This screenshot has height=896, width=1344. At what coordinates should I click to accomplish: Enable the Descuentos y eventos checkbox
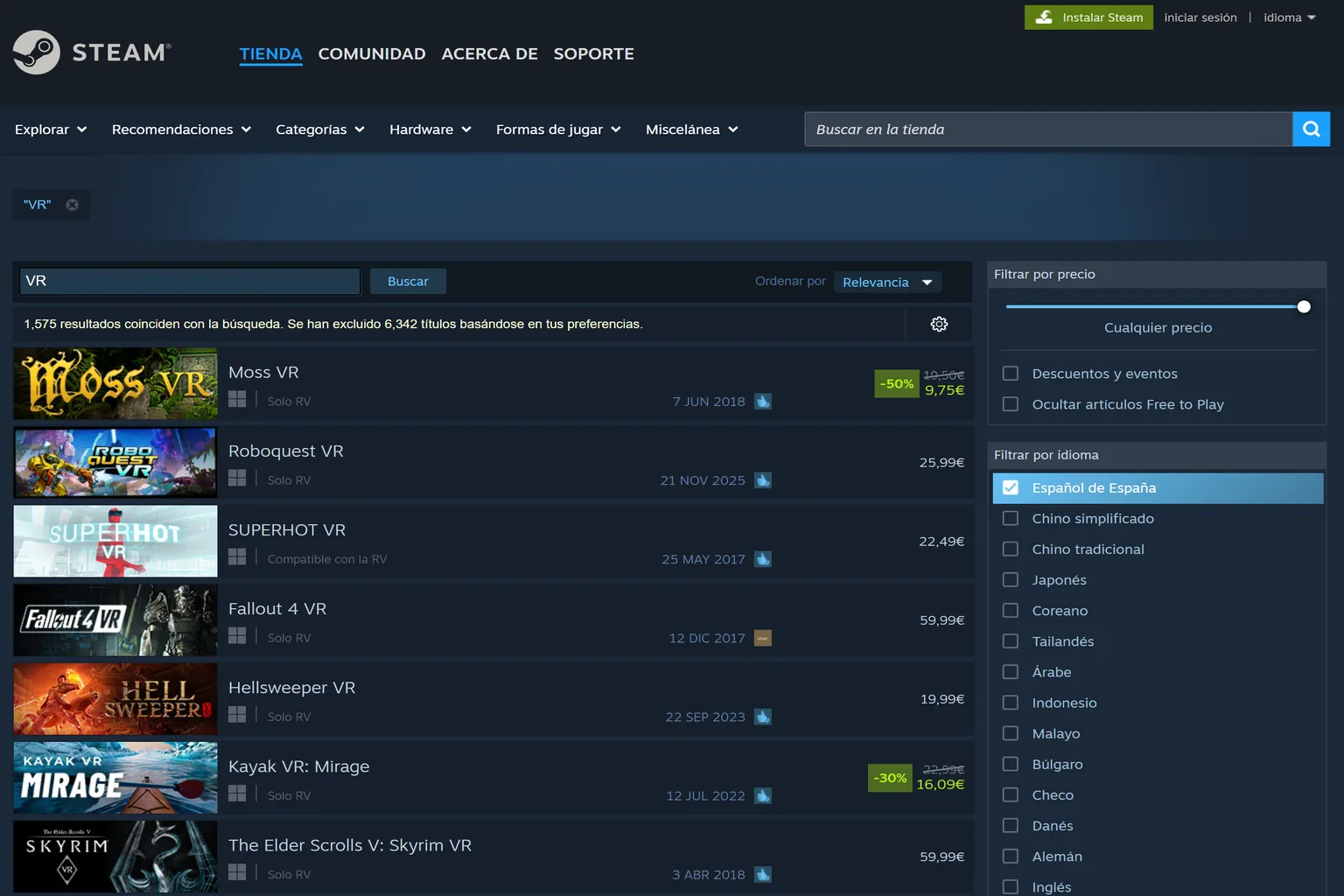pos(1011,374)
